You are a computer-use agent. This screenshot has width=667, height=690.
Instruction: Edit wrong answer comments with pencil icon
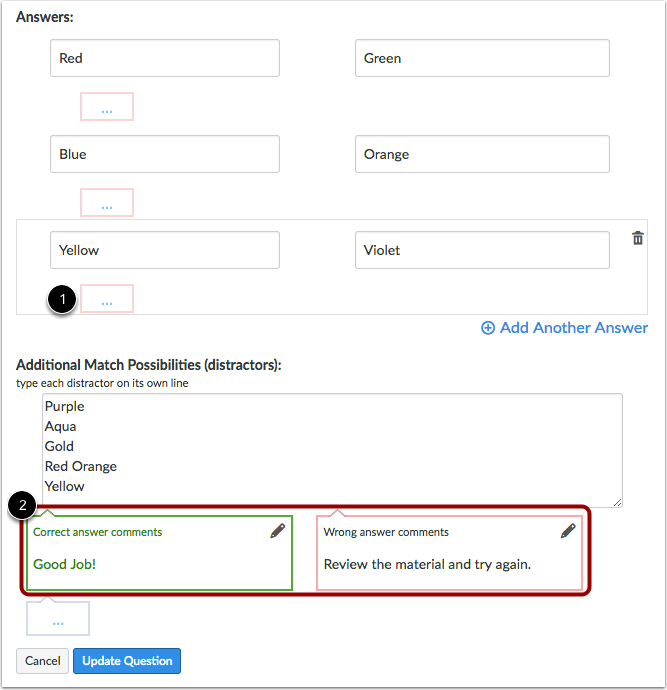click(568, 531)
